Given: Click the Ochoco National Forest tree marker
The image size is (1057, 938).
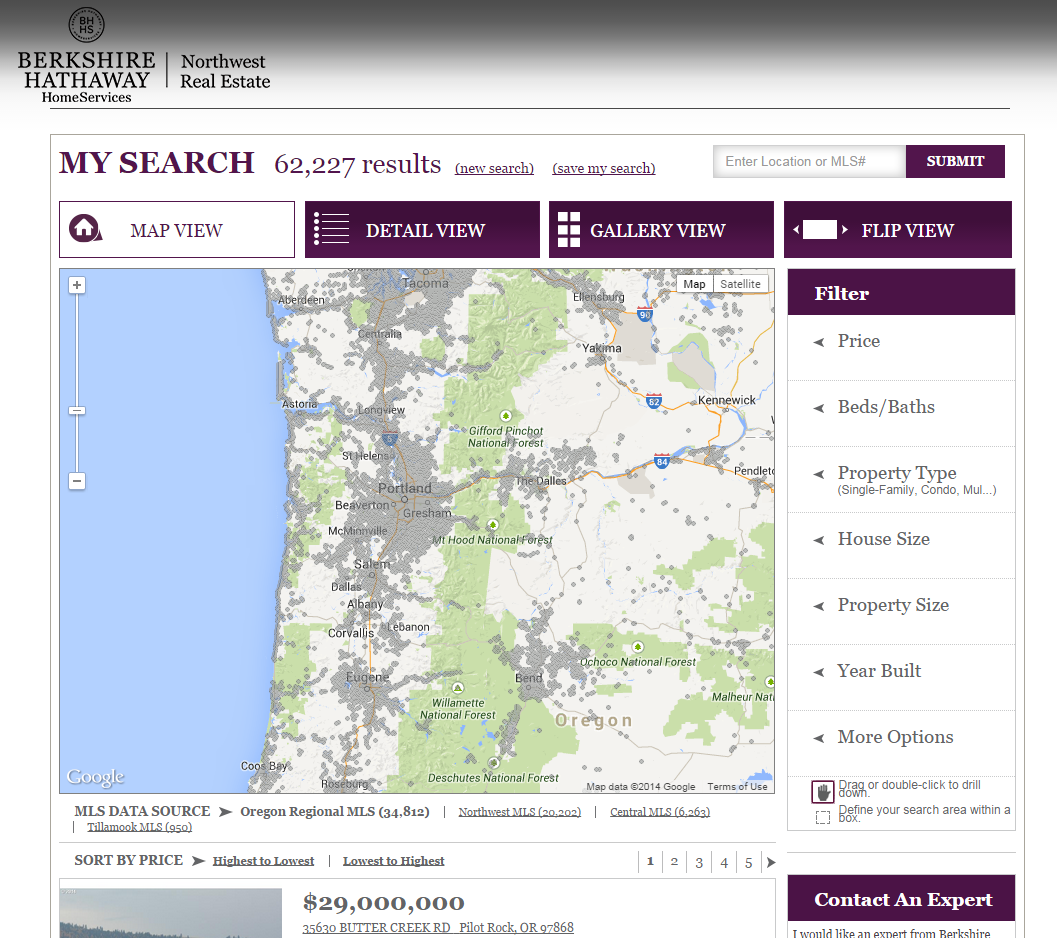Looking at the screenshot, I should pyautogui.click(x=637, y=647).
